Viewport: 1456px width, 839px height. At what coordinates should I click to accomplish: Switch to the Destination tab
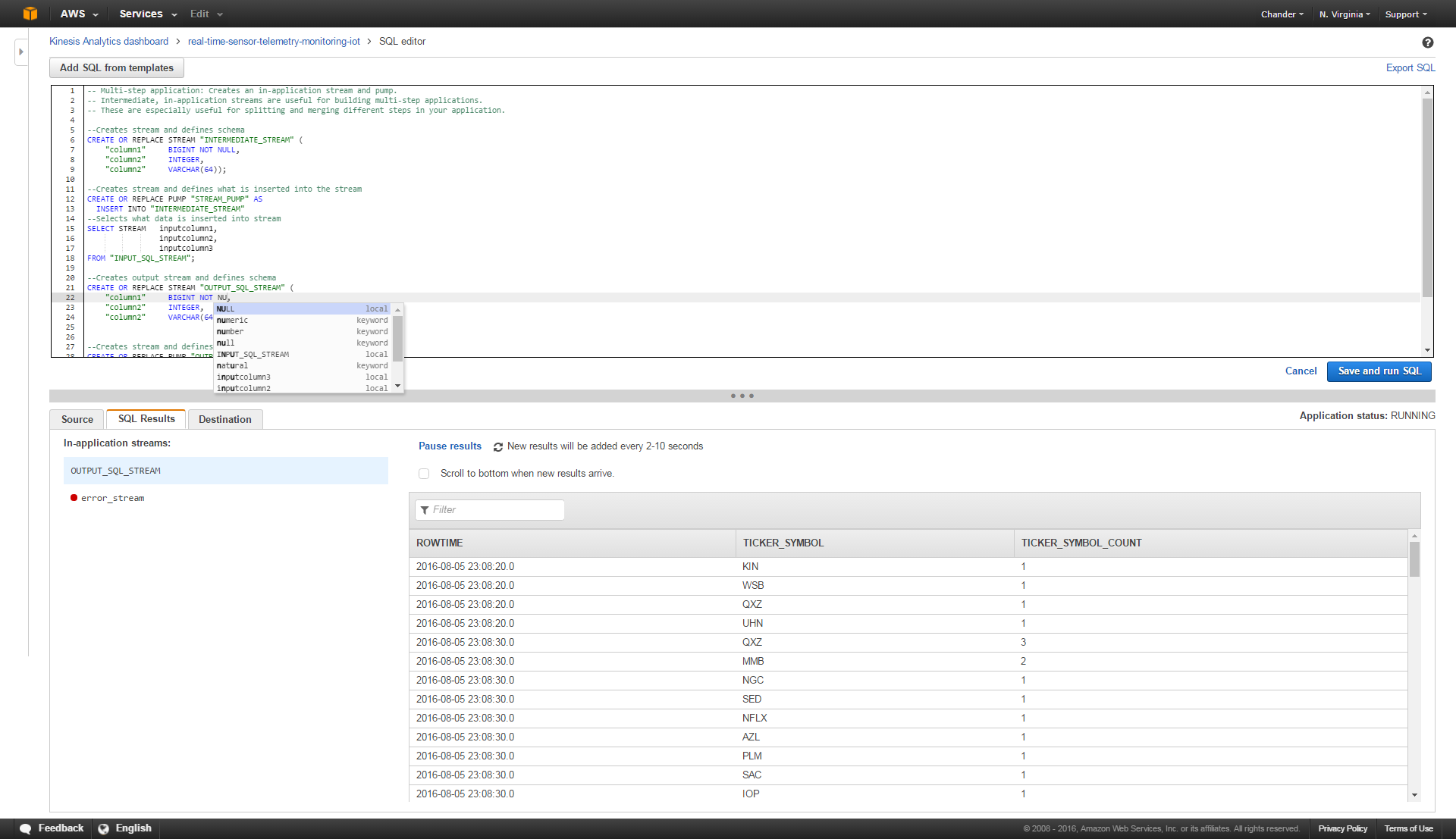tap(224, 419)
